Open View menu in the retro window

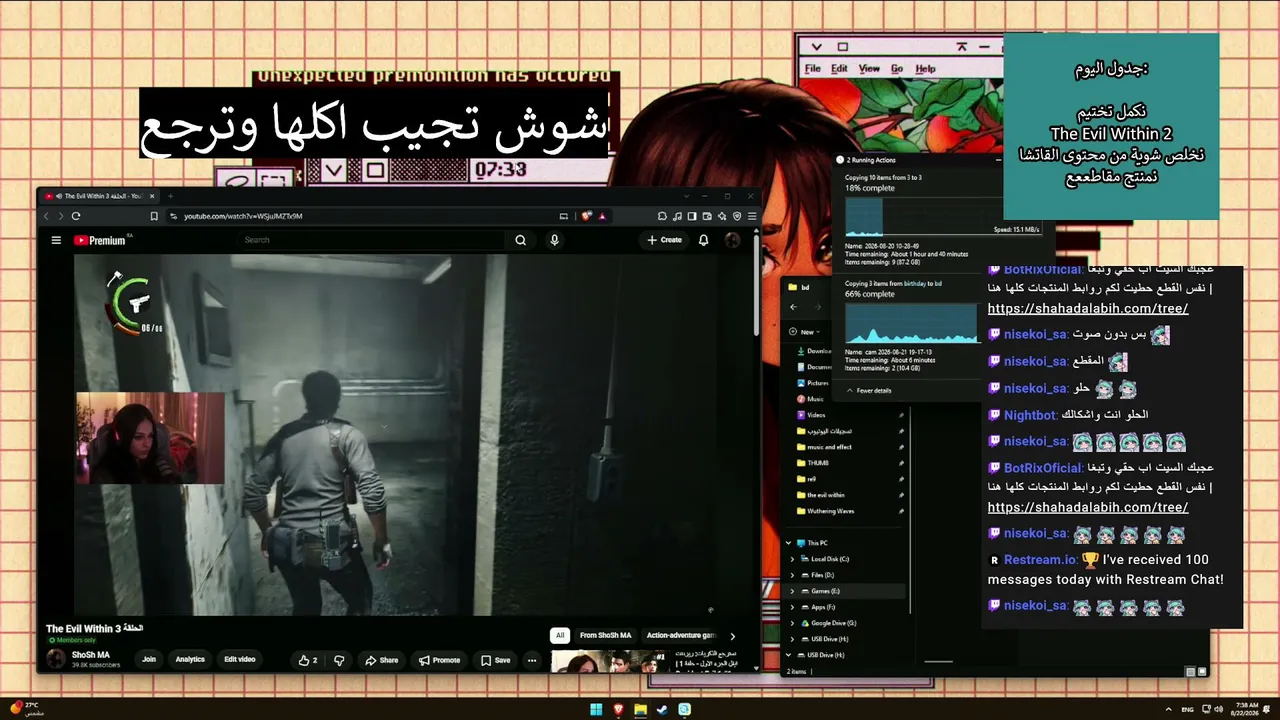click(x=869, y=69)
